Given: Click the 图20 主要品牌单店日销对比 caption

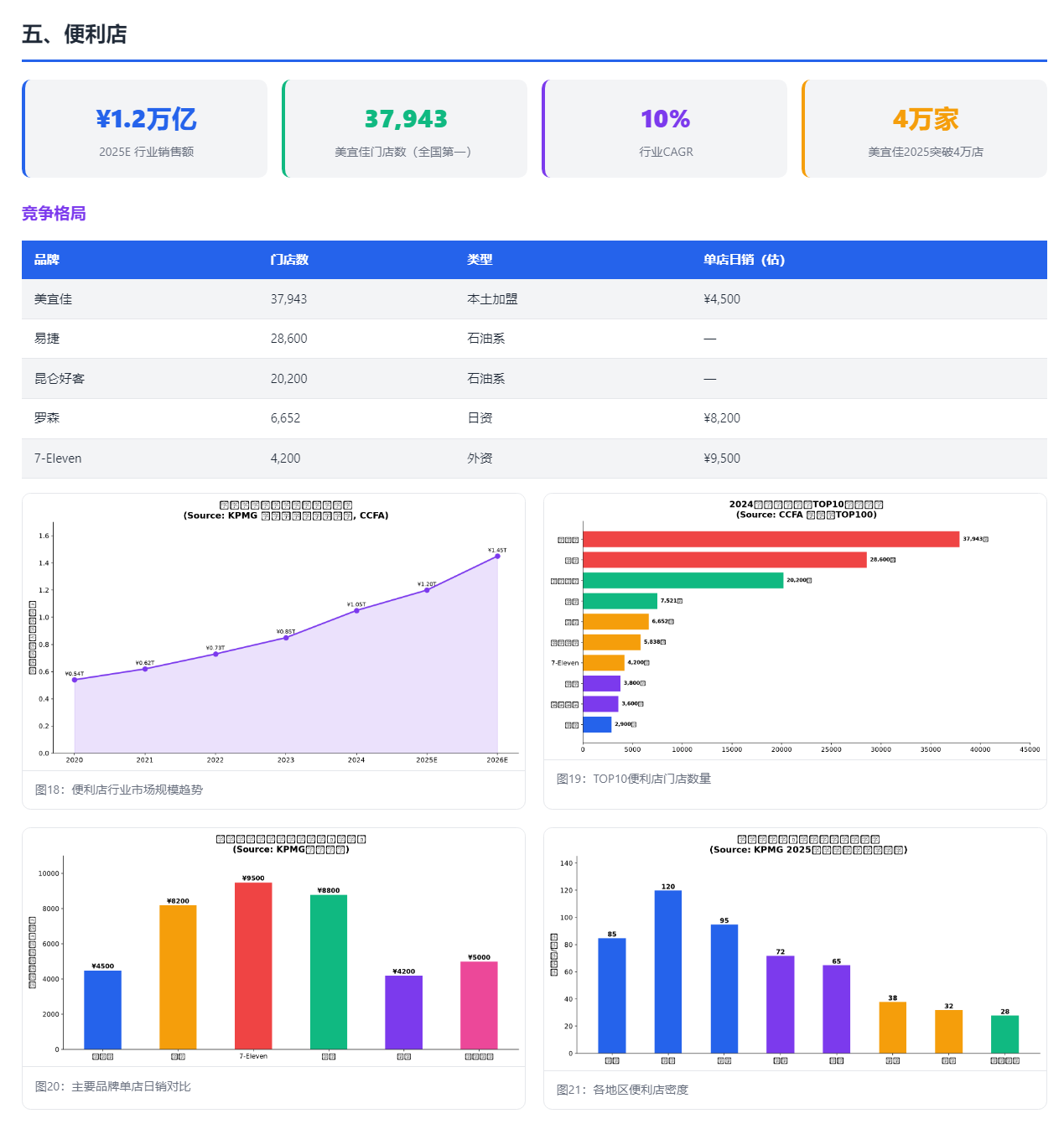Looking at the screenshot, I should pos(113,1086).
